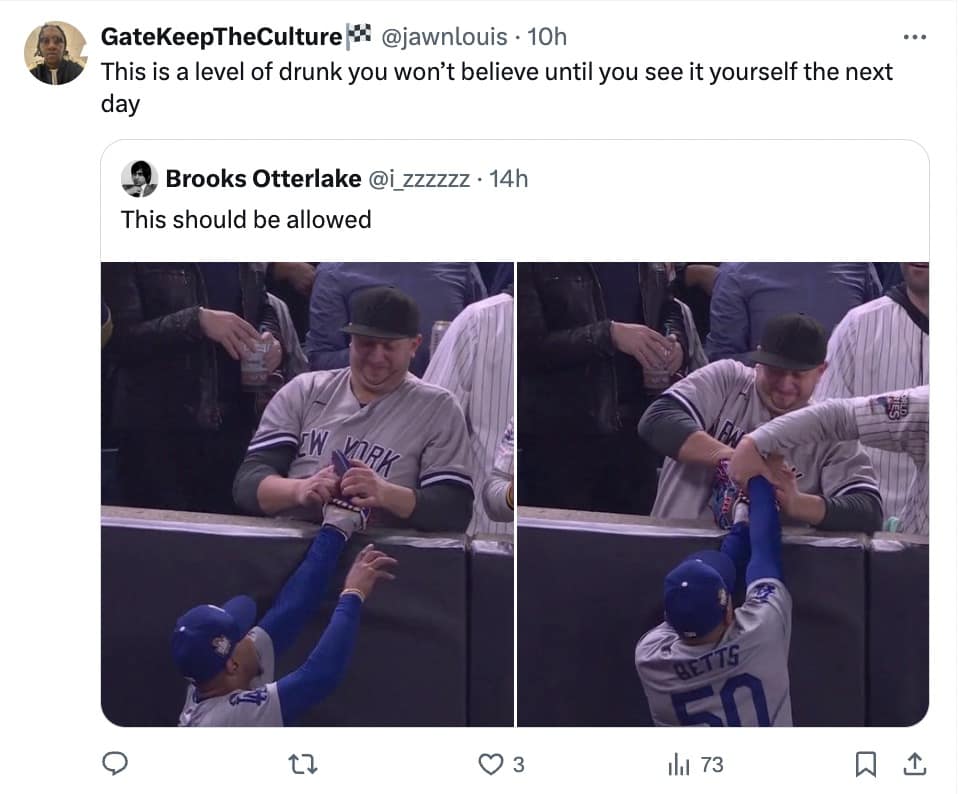Open the more options ellipsis menu

point(914,36)
